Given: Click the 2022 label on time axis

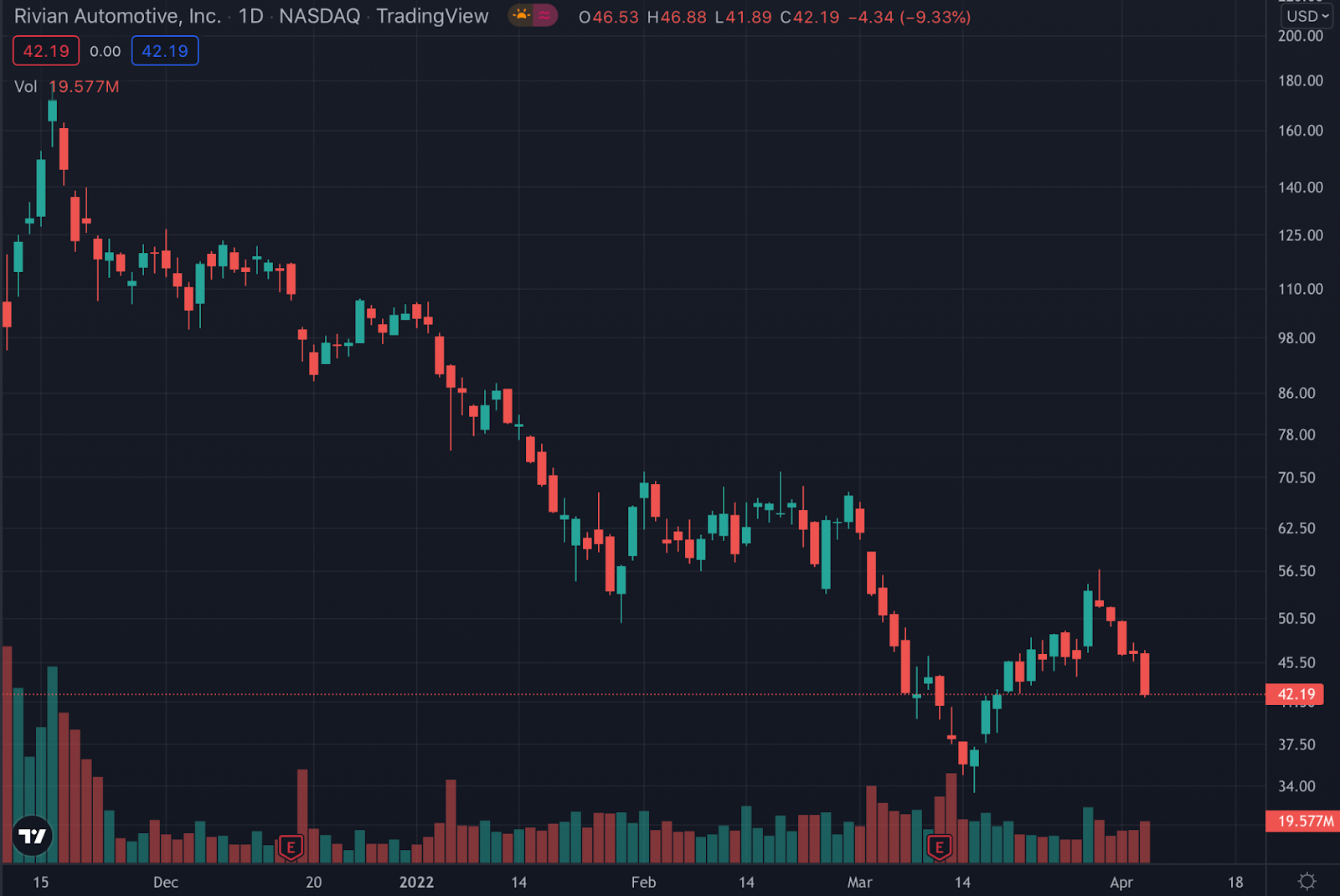Looking at the screenshot, I should pos(416,882).
